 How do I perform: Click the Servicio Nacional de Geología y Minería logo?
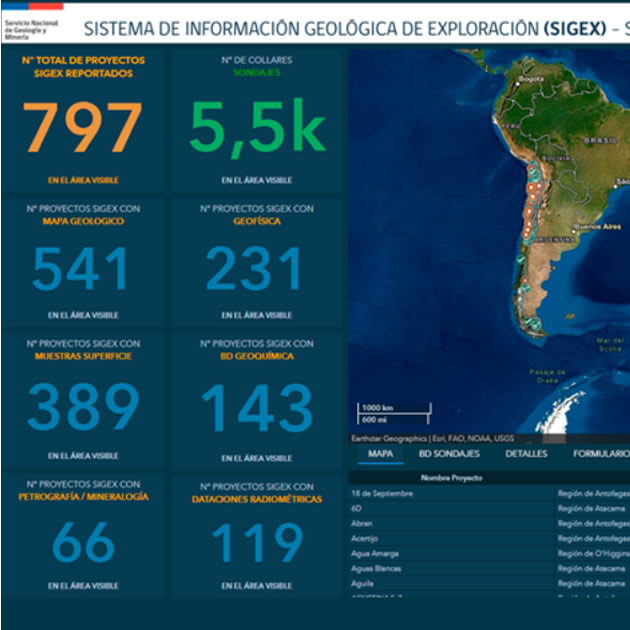[34, 20]
